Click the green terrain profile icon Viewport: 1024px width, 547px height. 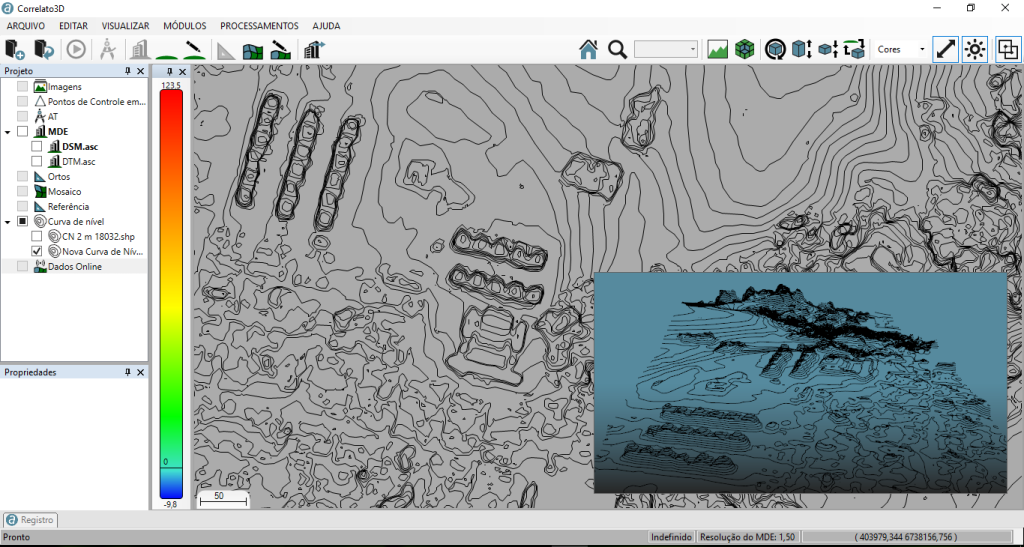click(717, 49)
